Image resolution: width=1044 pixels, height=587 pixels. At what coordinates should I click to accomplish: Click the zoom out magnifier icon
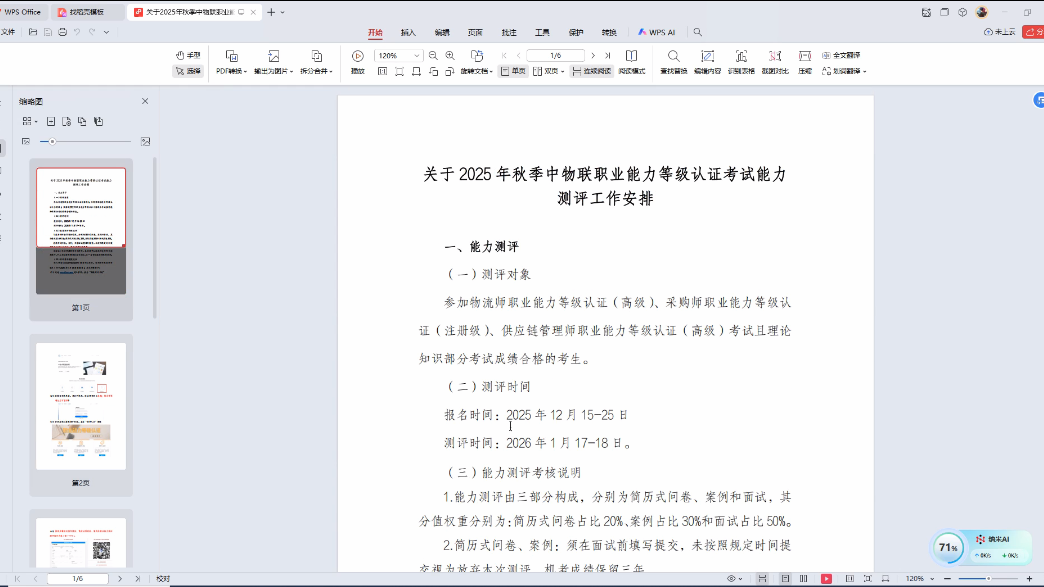tap(433, 56)
